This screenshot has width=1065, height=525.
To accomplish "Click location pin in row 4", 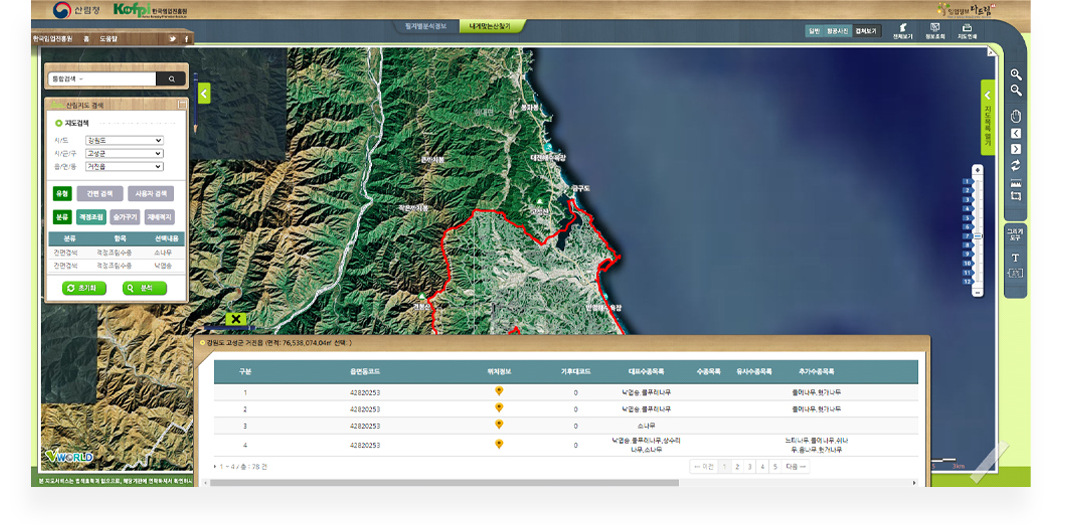I will tap(499, 444).
